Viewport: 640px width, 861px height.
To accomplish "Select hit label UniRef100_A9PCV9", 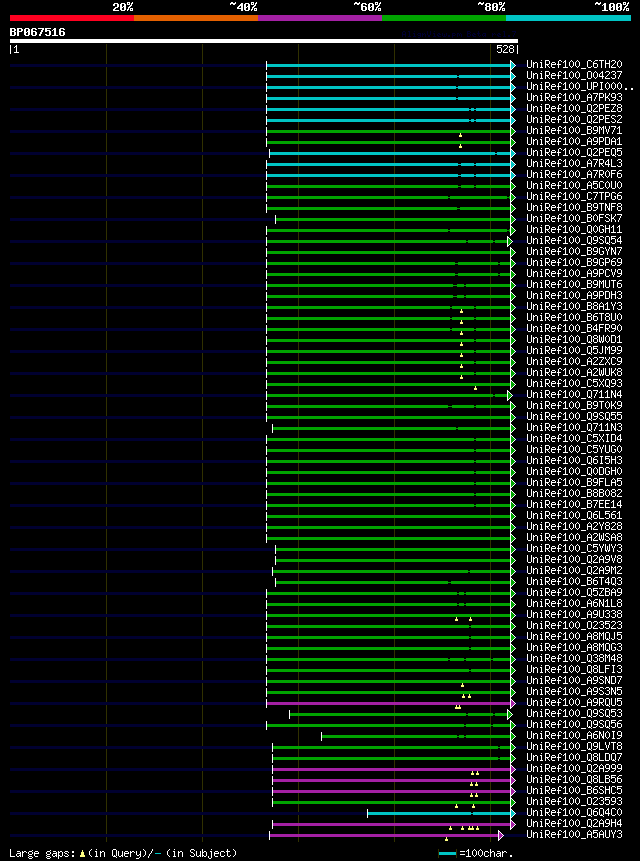I will pos(574,273).
